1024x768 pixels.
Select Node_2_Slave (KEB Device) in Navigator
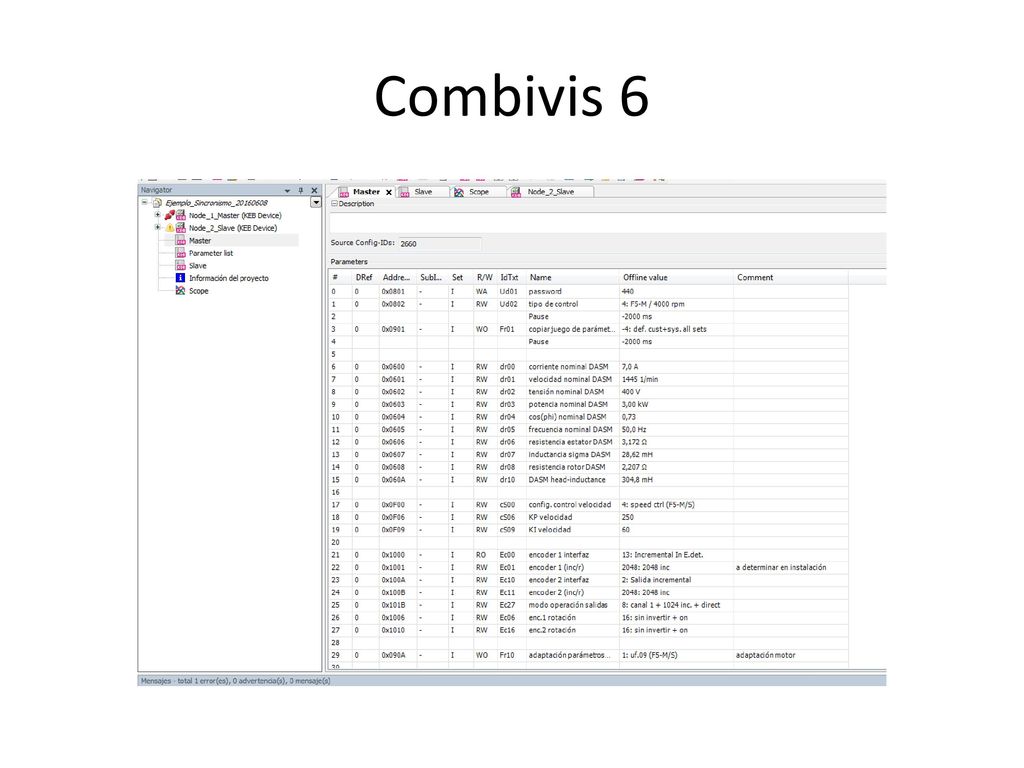[232, 228]
